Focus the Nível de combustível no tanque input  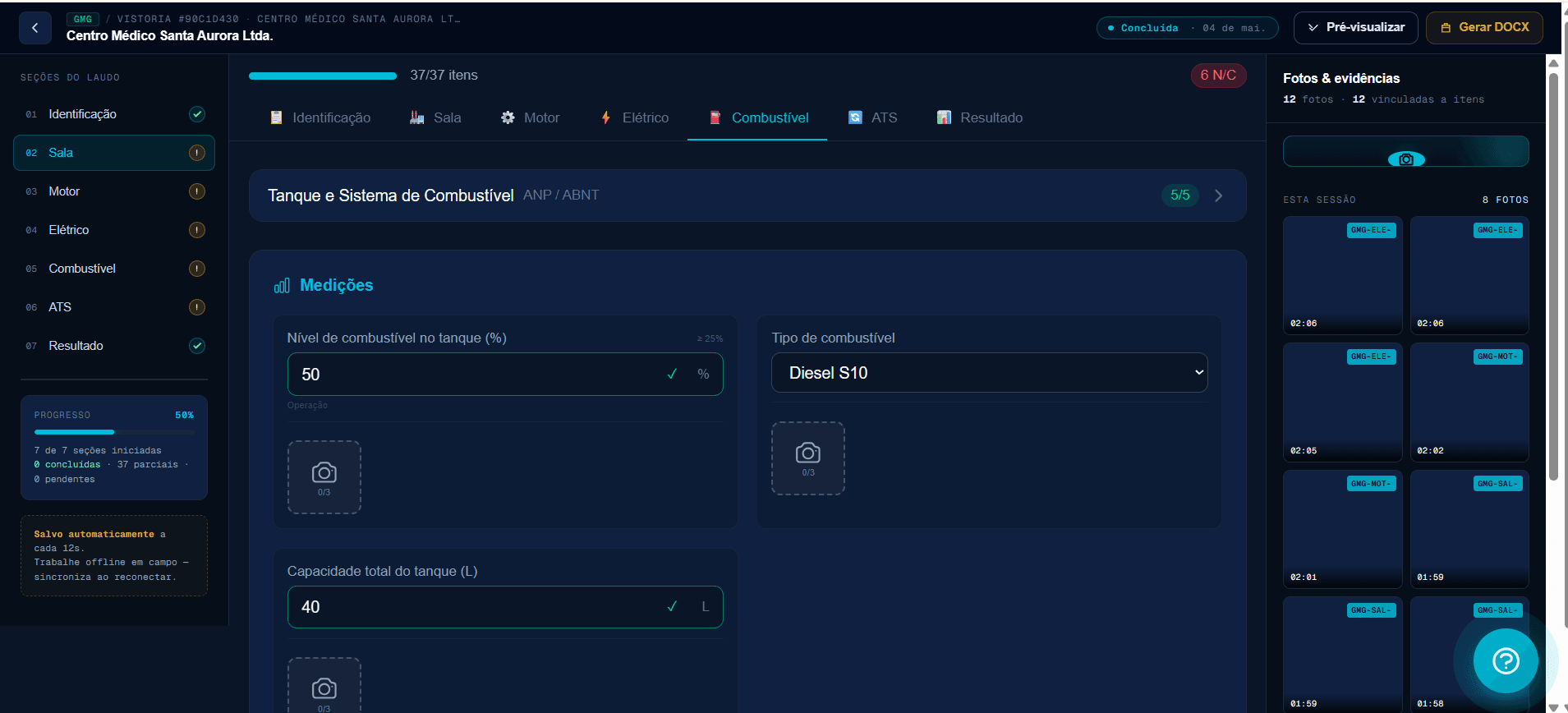coord(505,375)
